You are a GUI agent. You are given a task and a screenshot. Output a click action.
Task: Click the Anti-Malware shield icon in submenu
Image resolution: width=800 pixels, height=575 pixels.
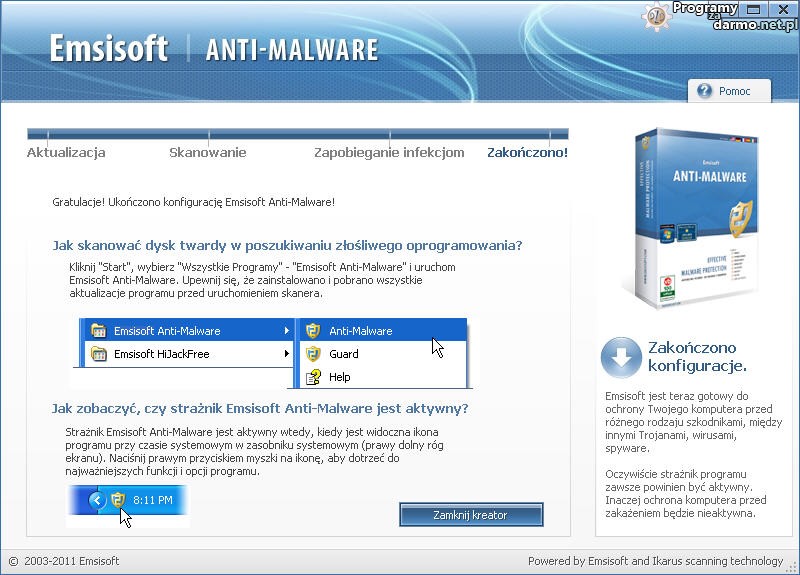coord(313,331)
